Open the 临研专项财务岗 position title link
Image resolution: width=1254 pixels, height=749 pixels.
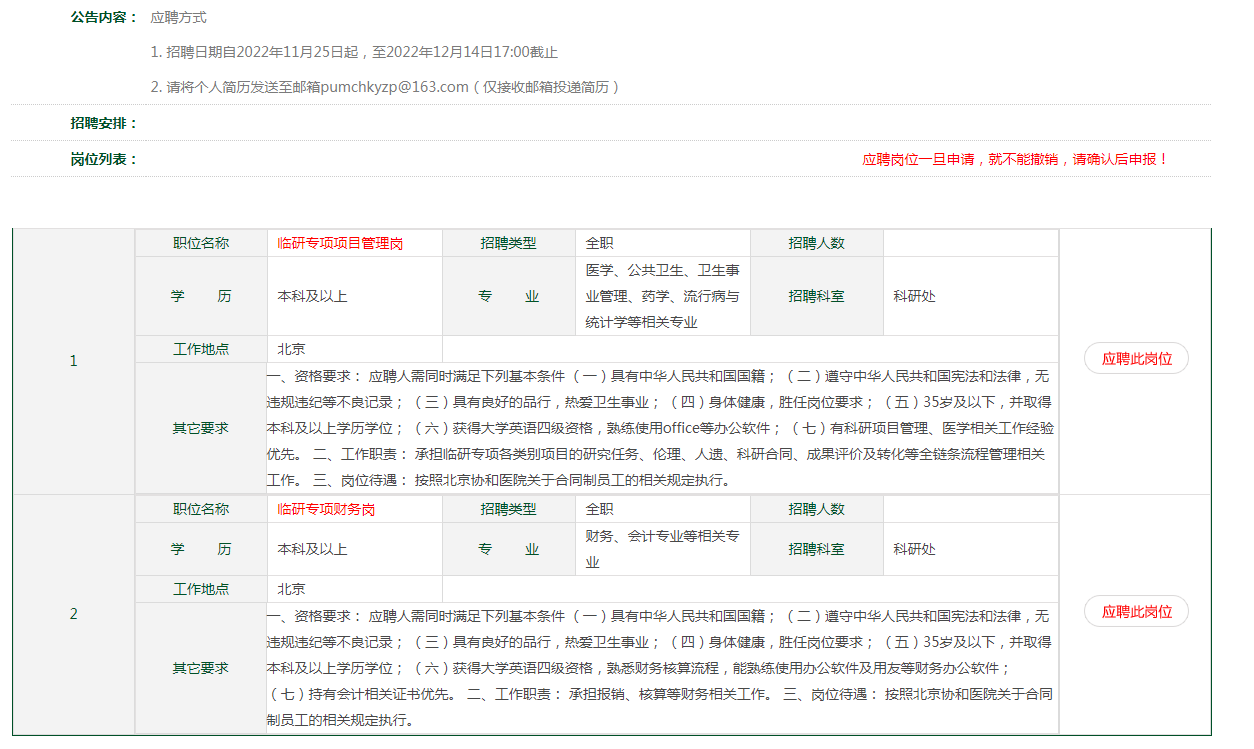pyautogui.click(x=327, y=509)
